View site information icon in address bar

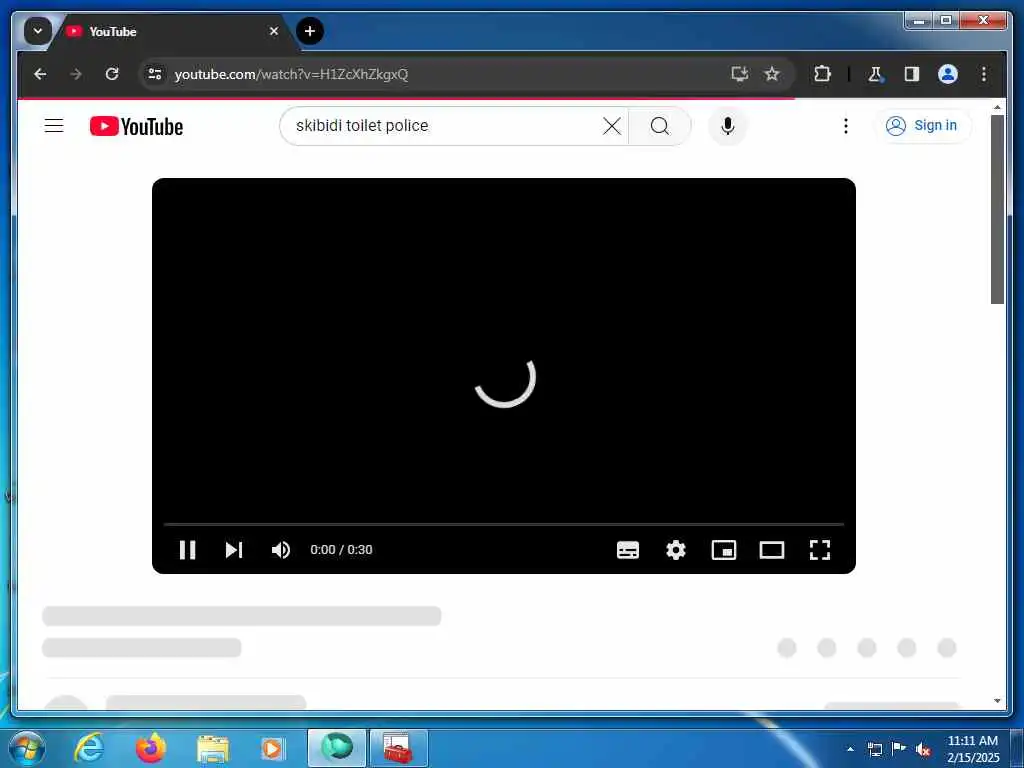click(155, 74)
